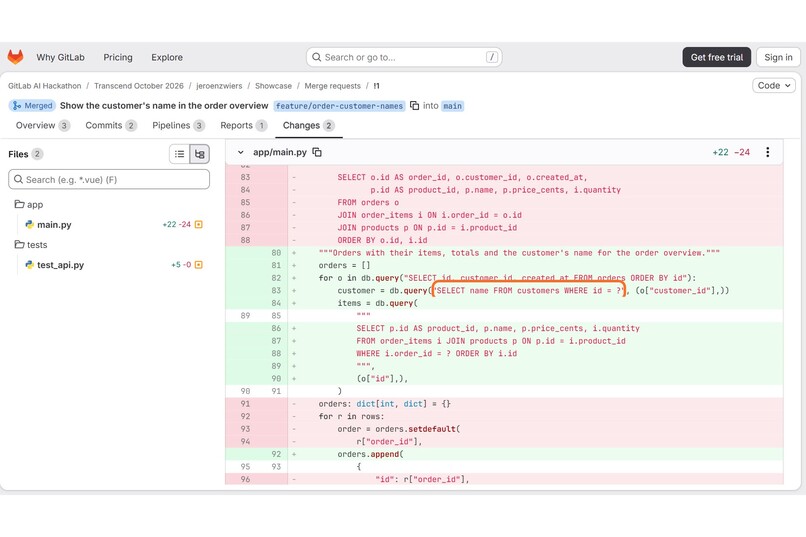Click the modified icon beside main.py
806x537 pixels.
click(x=199, y=224)
